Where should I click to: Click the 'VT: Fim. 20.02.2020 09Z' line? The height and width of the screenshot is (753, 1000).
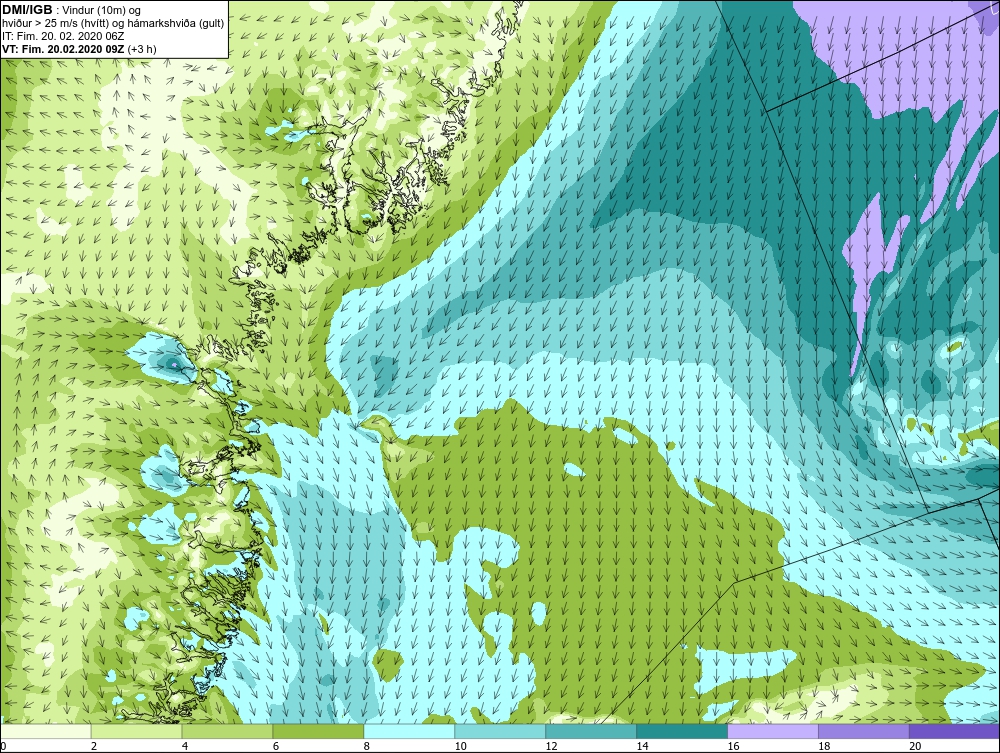tap(64, 49)
